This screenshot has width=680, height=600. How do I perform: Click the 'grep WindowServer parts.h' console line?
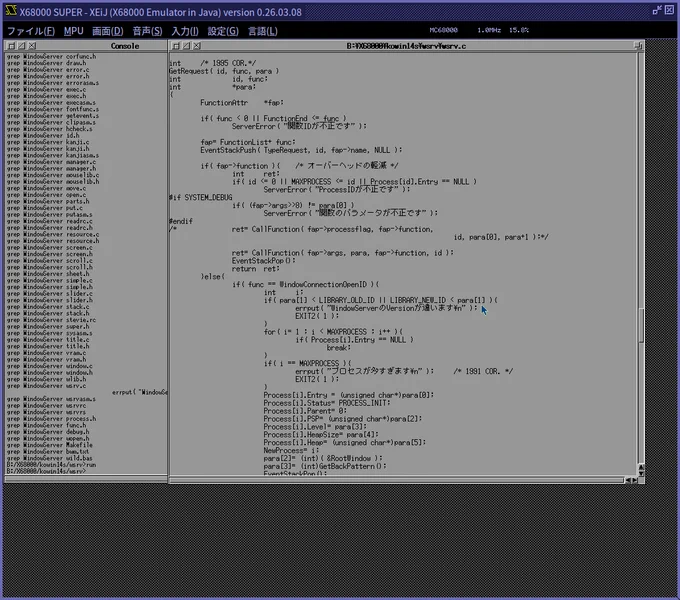(48, 201)
